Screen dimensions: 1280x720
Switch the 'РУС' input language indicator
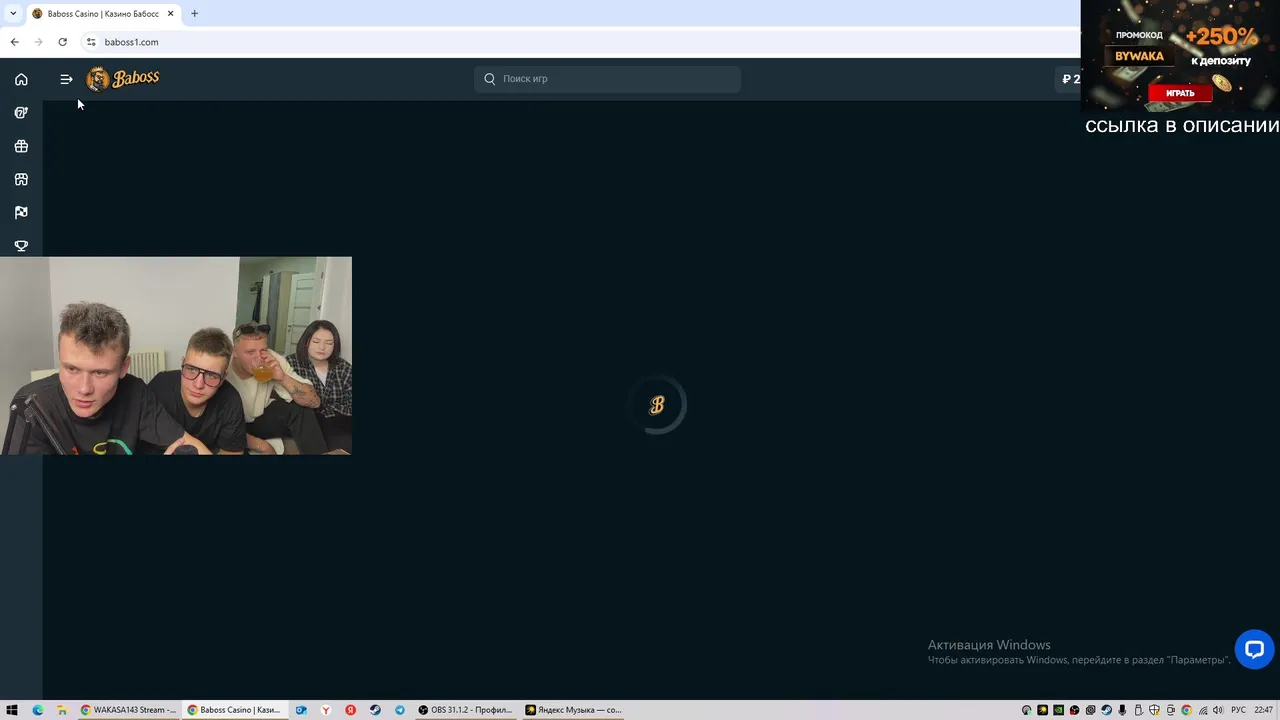pos(1238,710)
